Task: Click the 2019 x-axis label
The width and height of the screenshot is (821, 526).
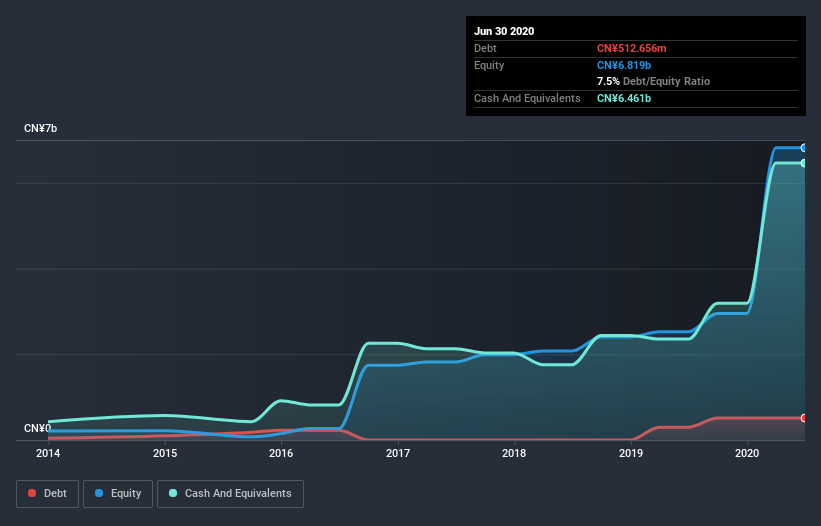Action: pyautogui.click(x=631, y=453)
